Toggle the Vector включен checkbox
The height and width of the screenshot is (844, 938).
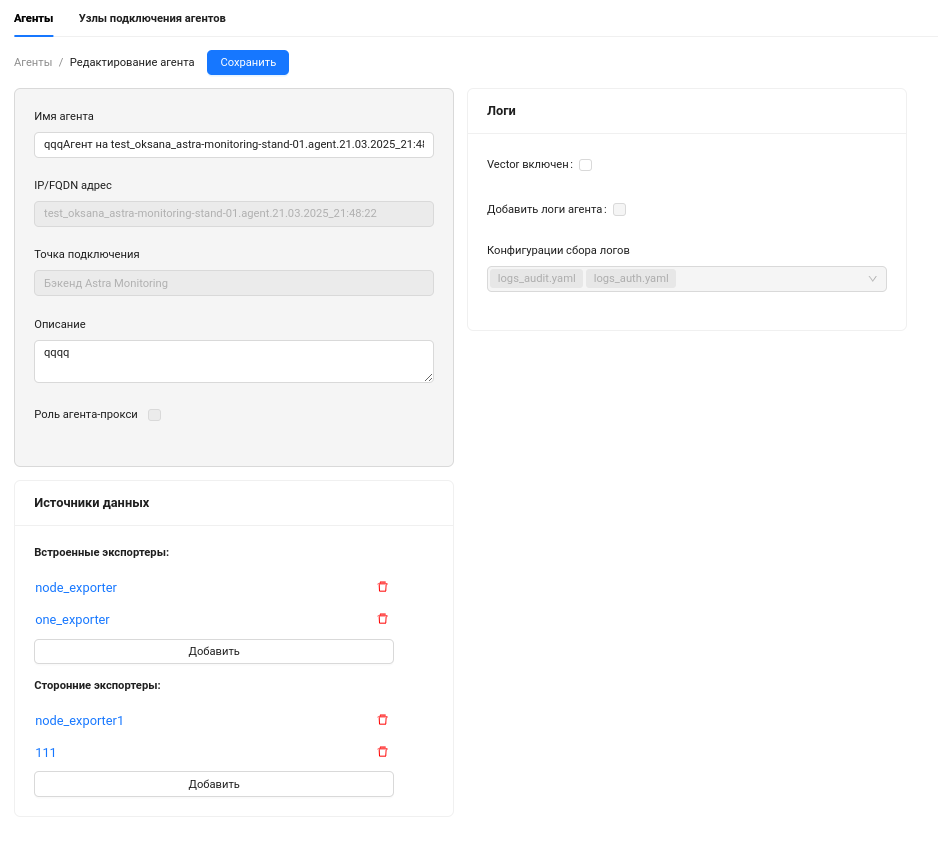coord(585,165)
